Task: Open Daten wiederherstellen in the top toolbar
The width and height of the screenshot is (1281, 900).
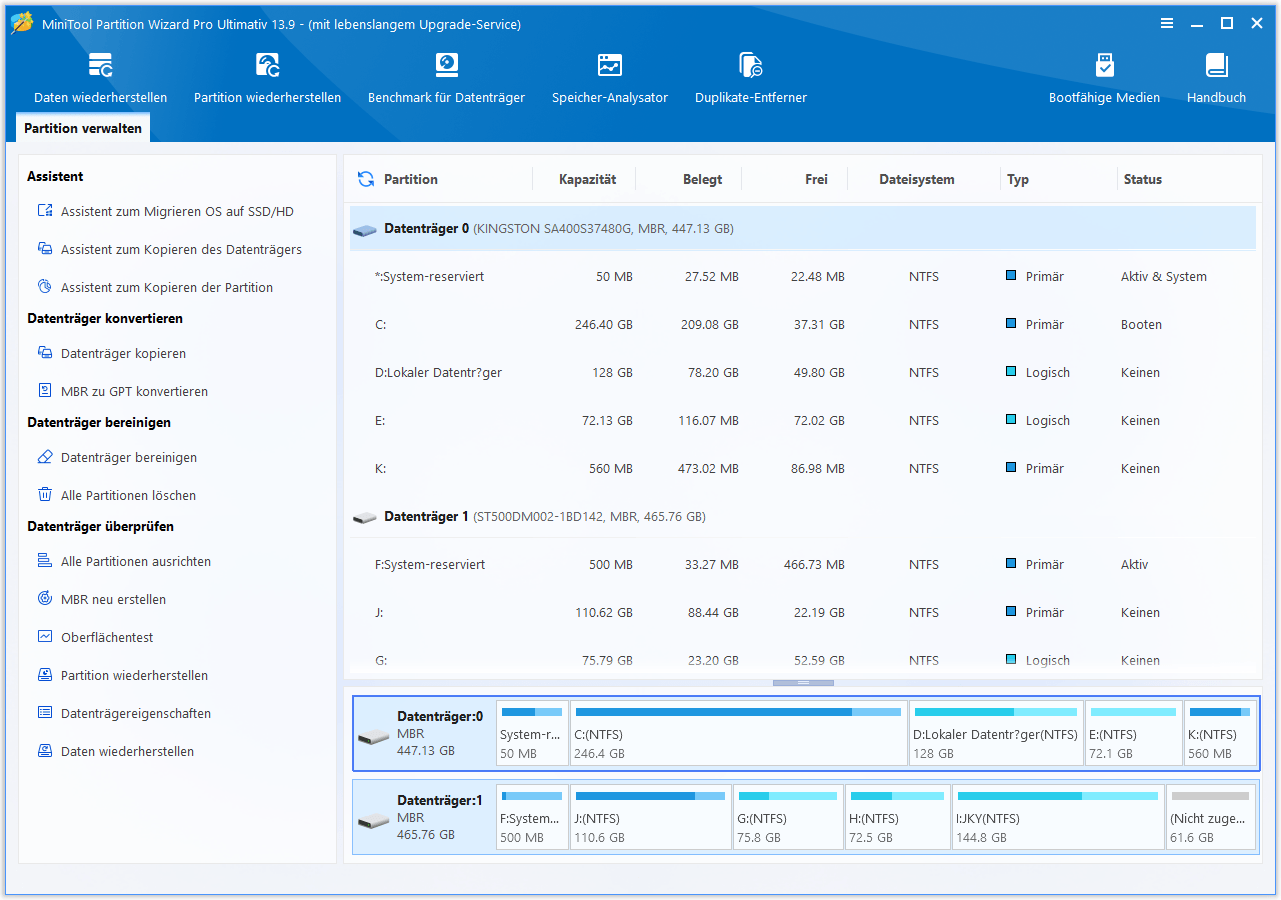Action: coord(100,79)
